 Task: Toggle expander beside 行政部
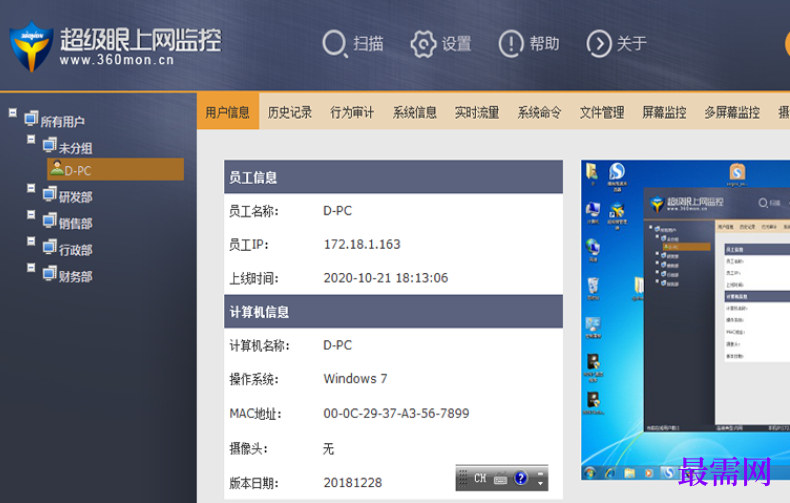point(31,241)
